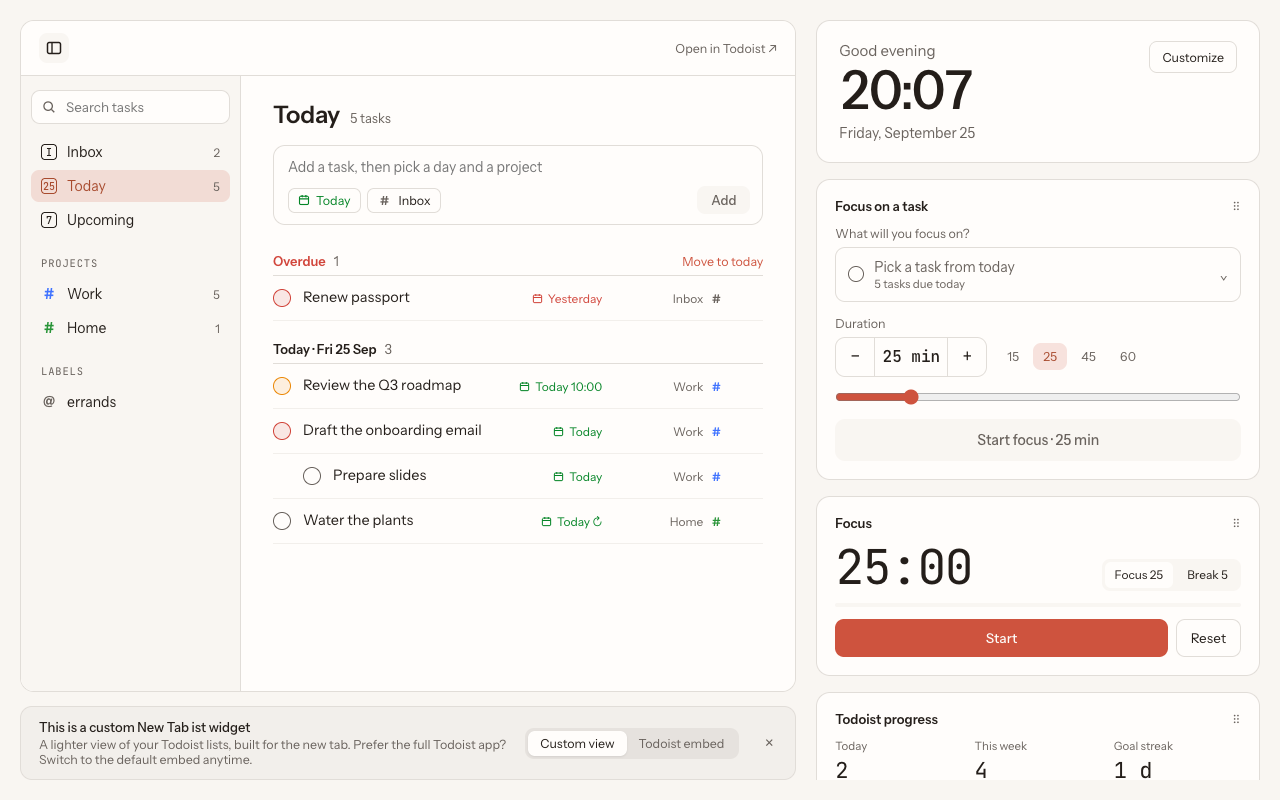The height and width of the screenshot is (800, 1280).
Task: Click the Add task button
Action: 724,200
